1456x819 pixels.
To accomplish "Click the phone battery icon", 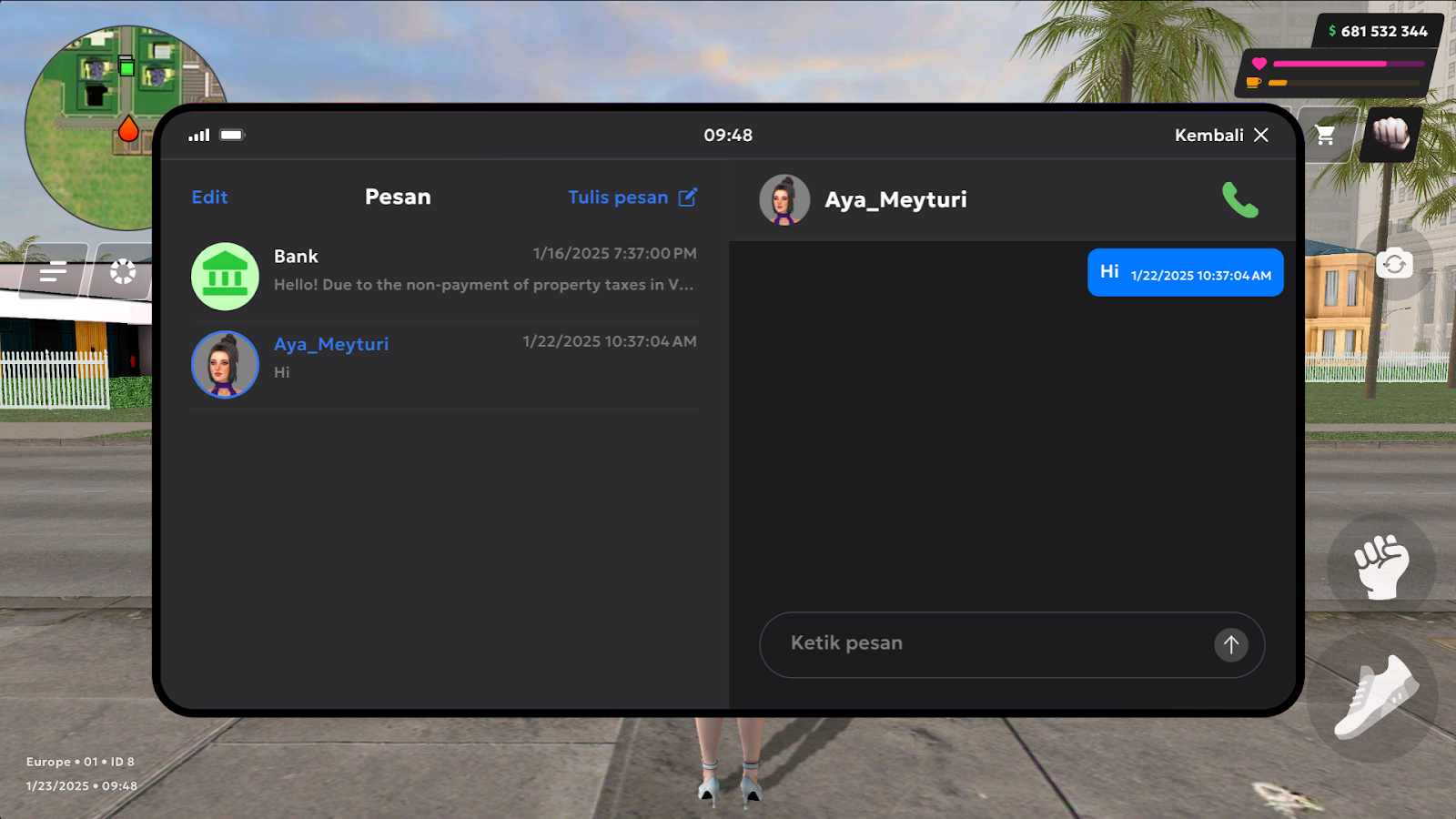I will 232,135.
